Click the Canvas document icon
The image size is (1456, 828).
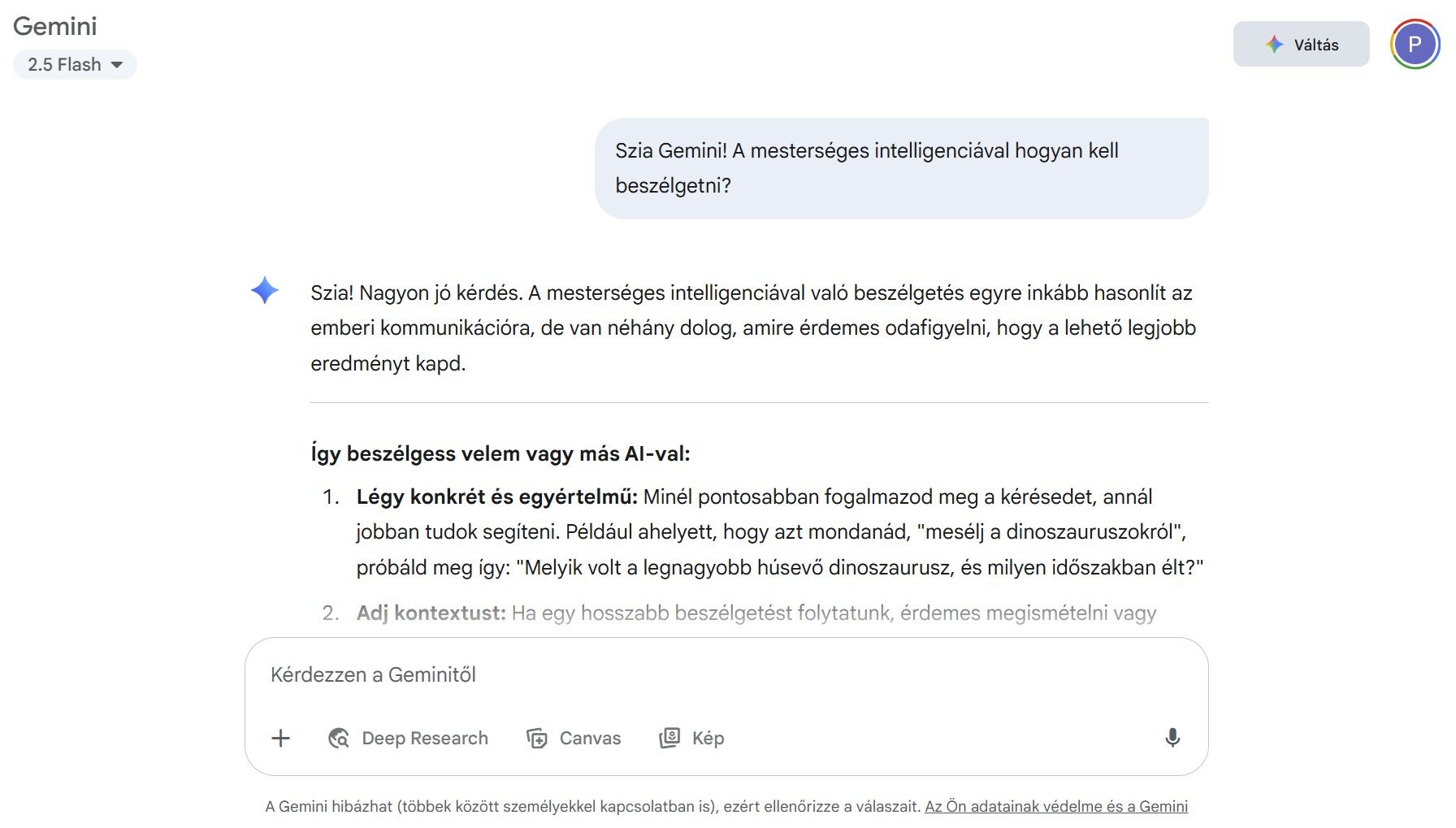pos(537,738)
